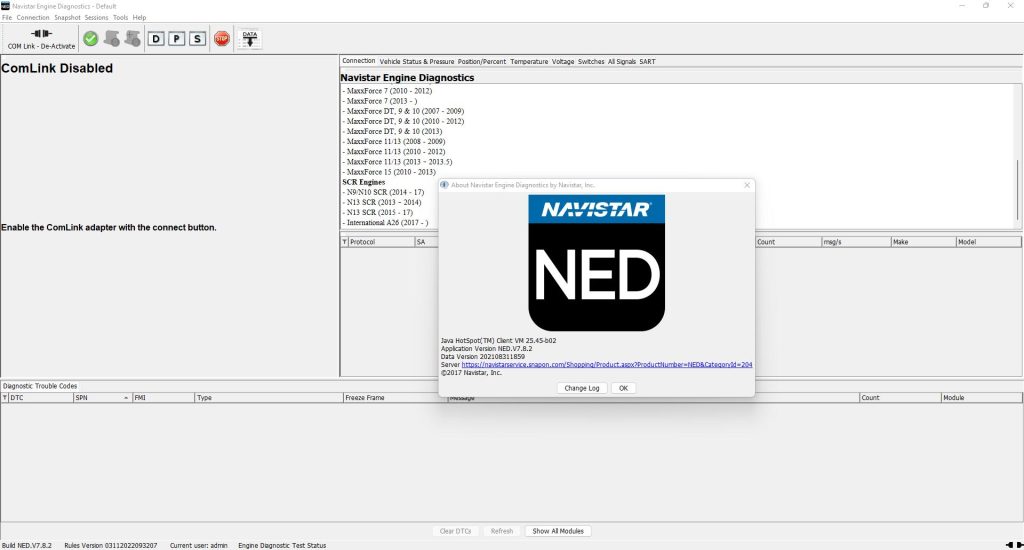Viewport: 1024px width, 550px height.
Task: Click the Freeze Frame column header
Action: click(x=395, y=397)
